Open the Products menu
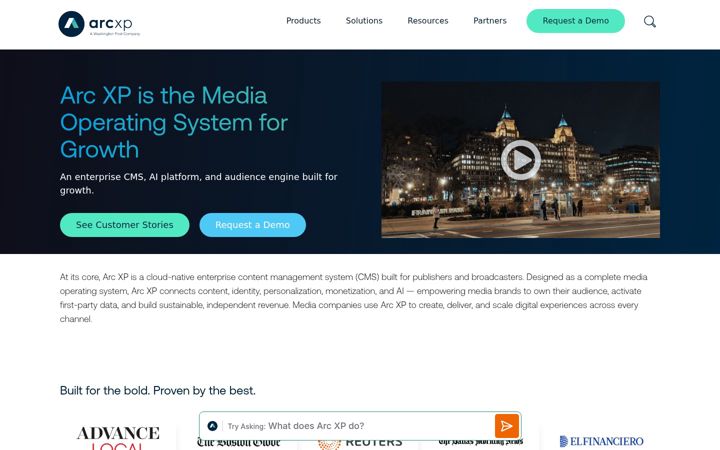Image resolution: width=720 pixels, height=450 pixels. point(303,21)
